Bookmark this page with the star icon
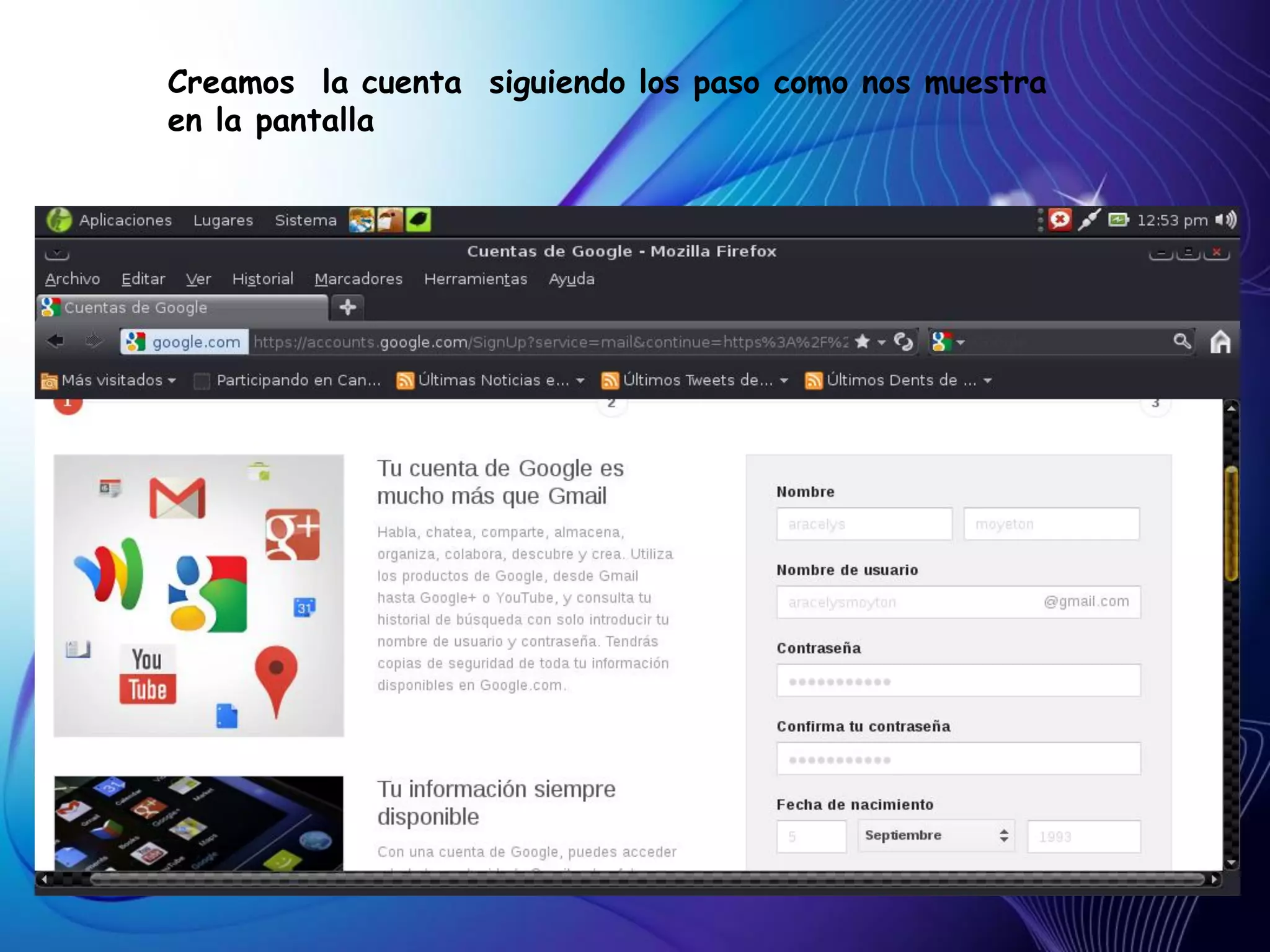This screenshot has width=1270, height=952. tap(862, 342)
